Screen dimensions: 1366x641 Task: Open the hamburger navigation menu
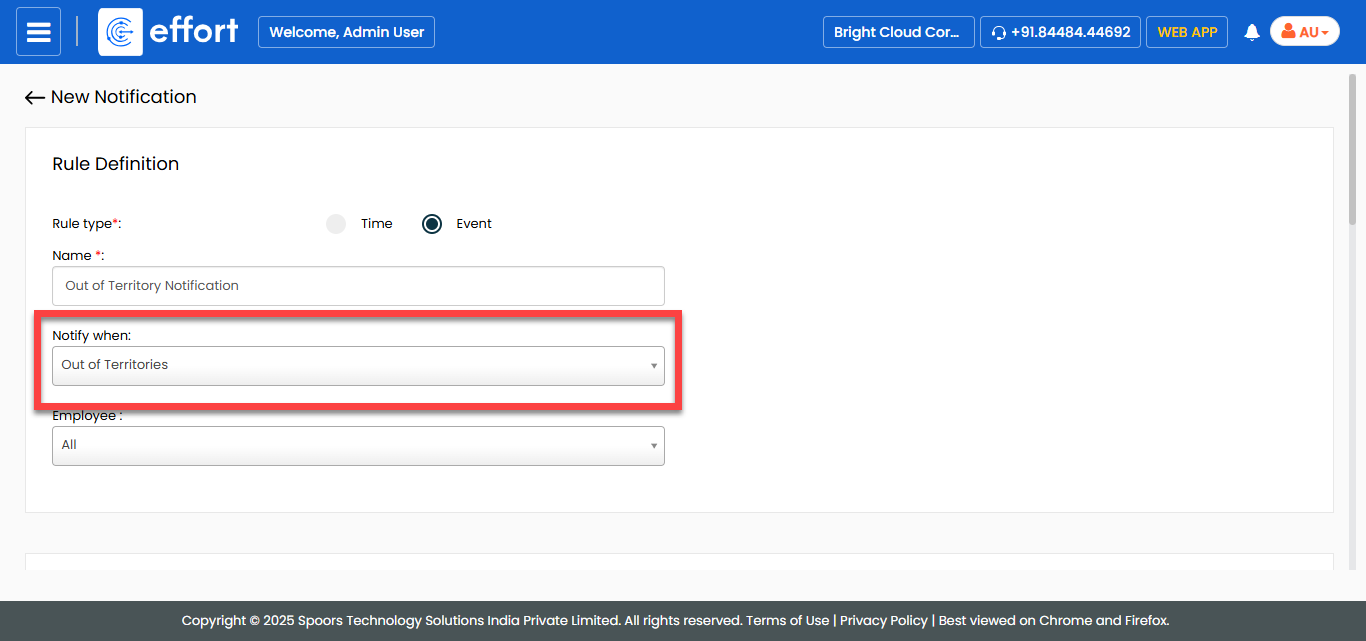tap(38, 32)
